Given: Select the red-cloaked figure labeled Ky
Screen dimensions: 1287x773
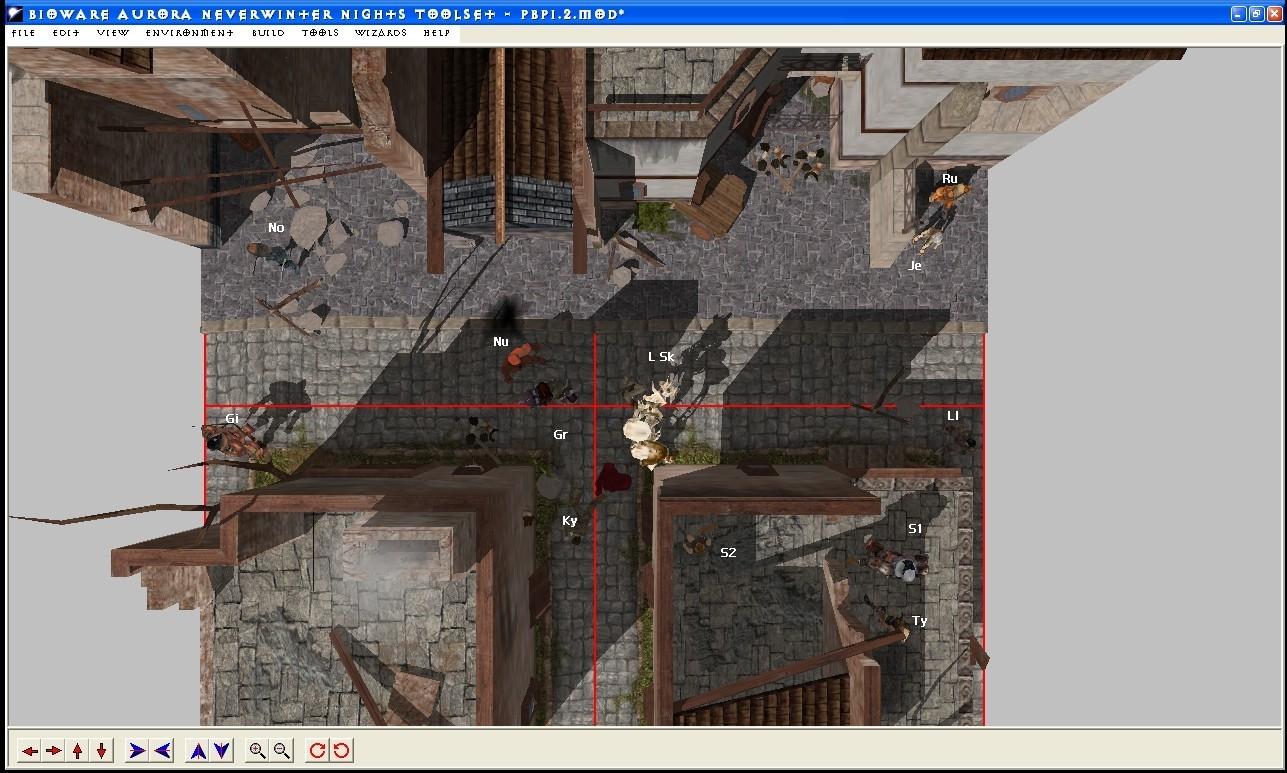Looking at the screenshot, I should click(611, 480).
